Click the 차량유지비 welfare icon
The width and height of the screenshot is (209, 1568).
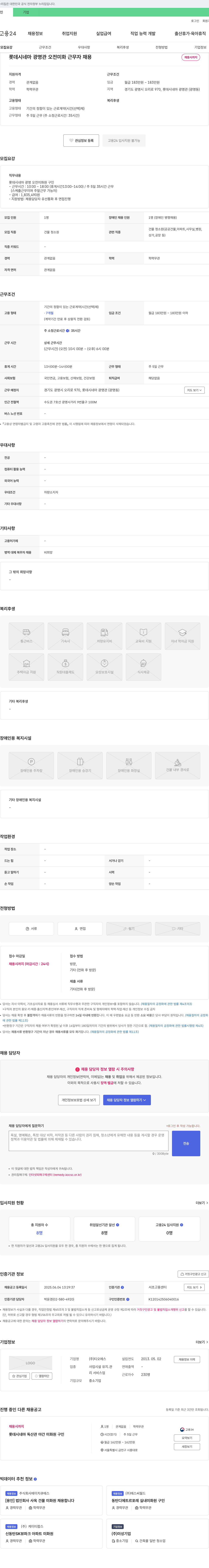(x=104, y=636)
